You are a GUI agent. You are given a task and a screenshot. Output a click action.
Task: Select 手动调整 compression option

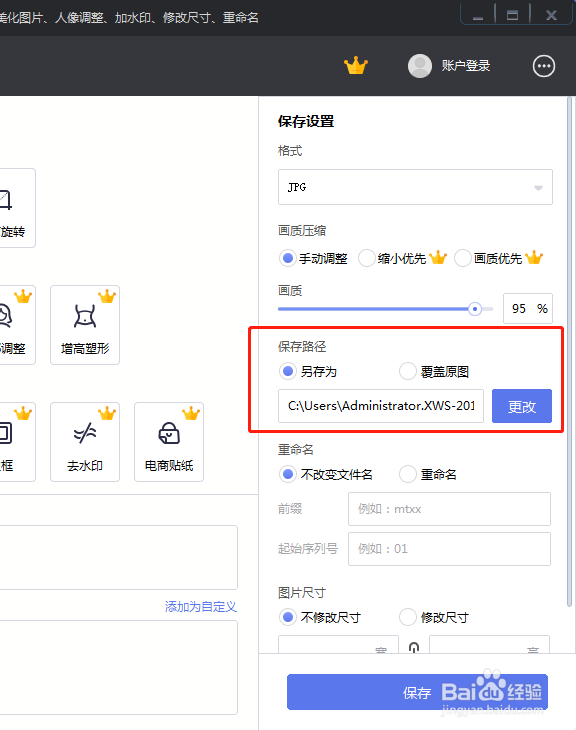(x=313, y=258)
